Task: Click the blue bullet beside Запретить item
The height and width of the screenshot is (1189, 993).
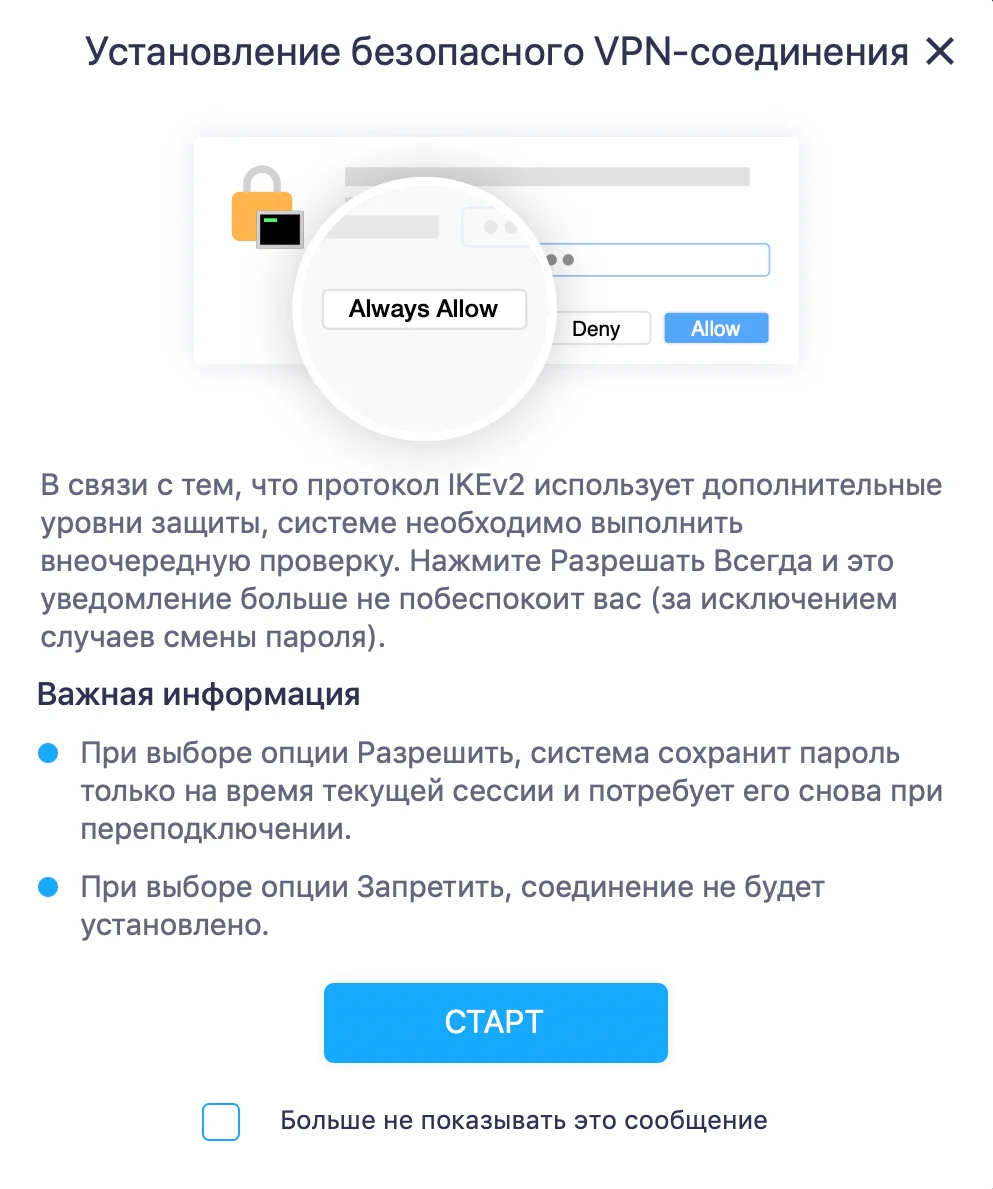Action: (x=49, y=886)
